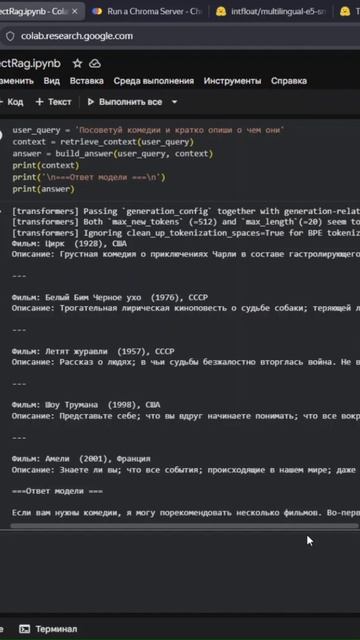Add a text cell with Текст button
The height and width of the screenshot is (640, 360).
(x=53, y=102)
